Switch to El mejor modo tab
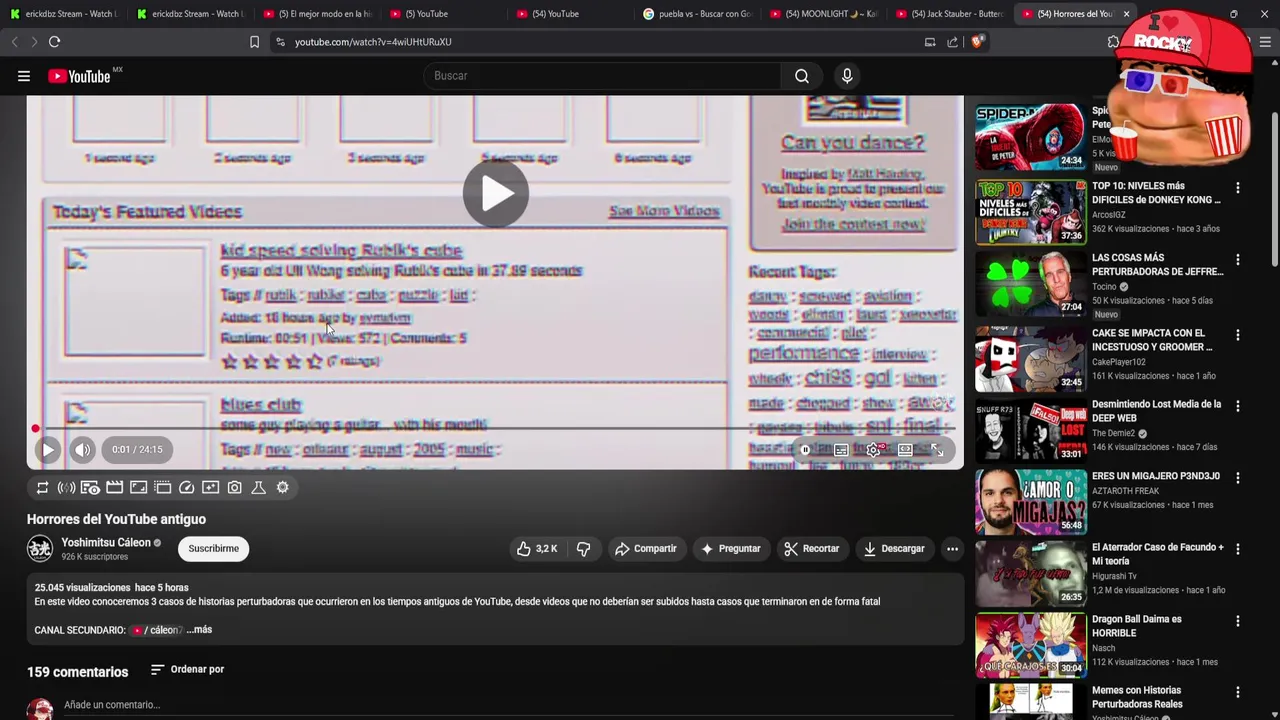Viewport: 1280px width, 720px height. (x=318, y=14)
